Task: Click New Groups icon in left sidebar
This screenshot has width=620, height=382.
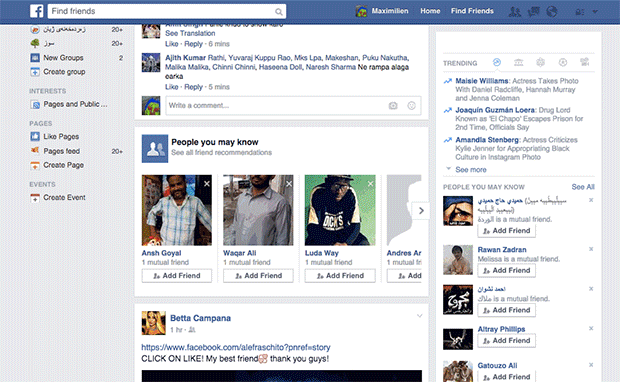Action: point(35,58)
